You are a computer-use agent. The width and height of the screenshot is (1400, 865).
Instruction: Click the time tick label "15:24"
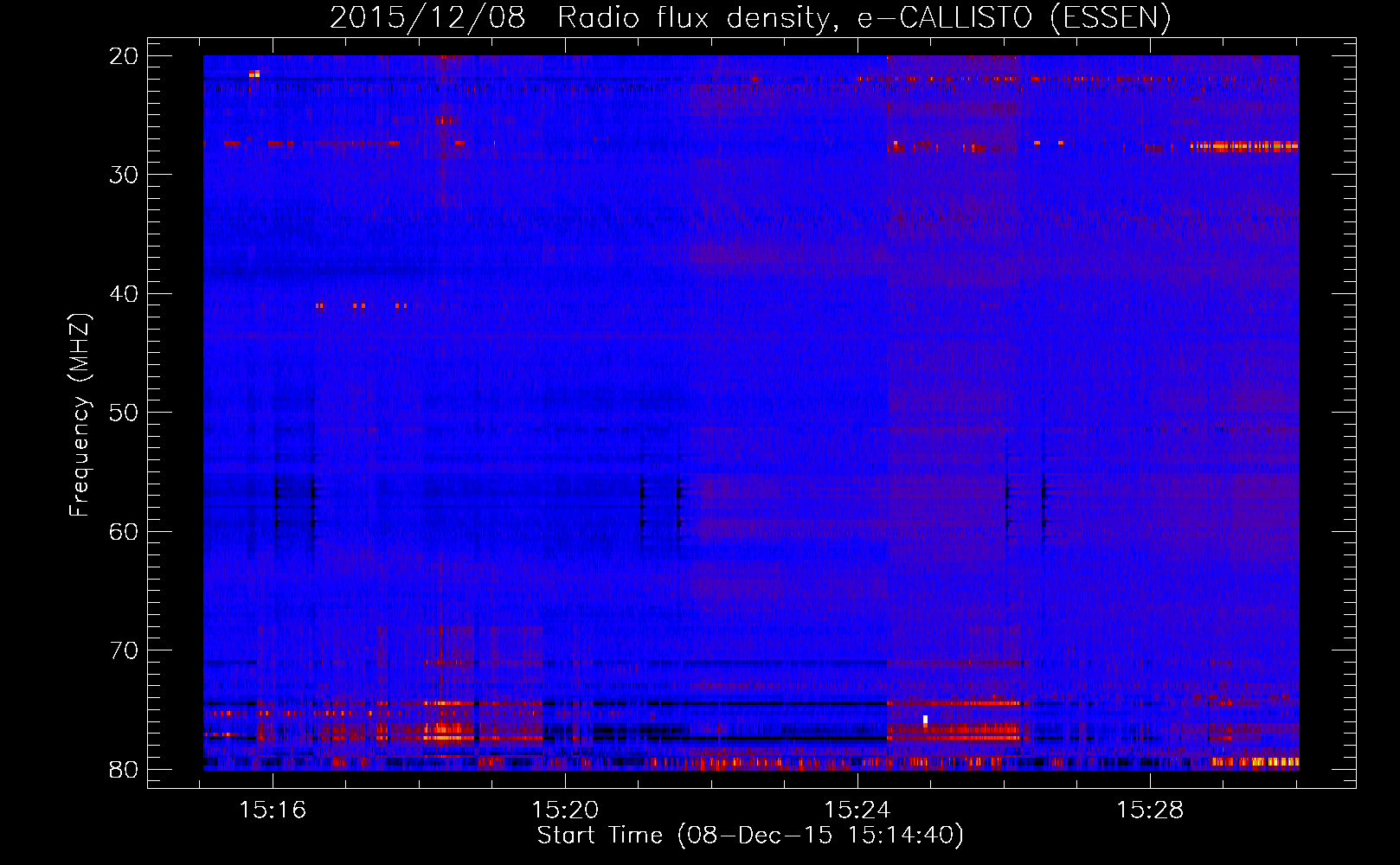coord(858,811)
